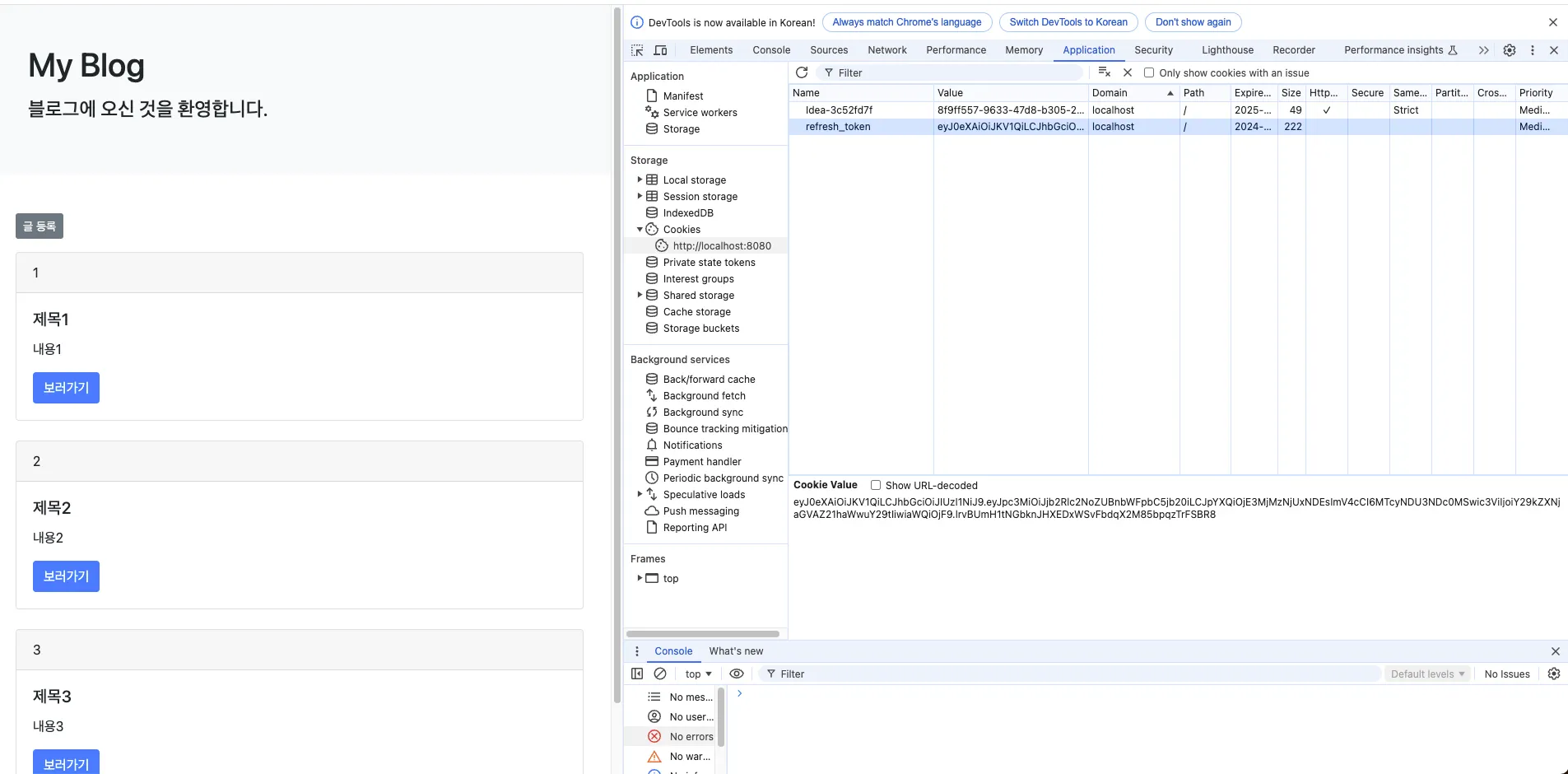
Task: Select the refresh_token cookie row
Action: (x=838, y=127)
